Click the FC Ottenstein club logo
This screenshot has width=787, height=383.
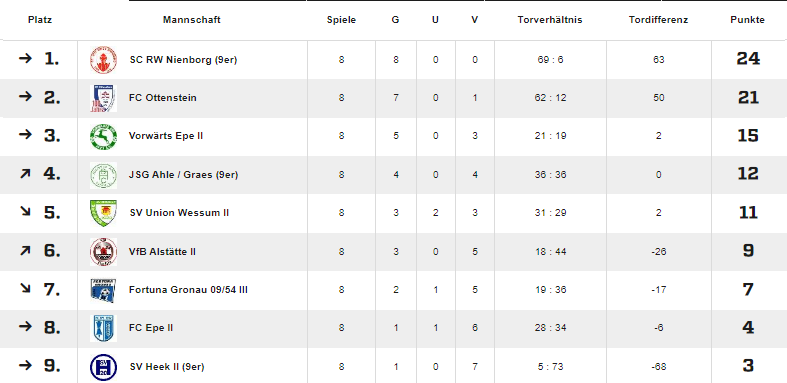click(103, 98)
